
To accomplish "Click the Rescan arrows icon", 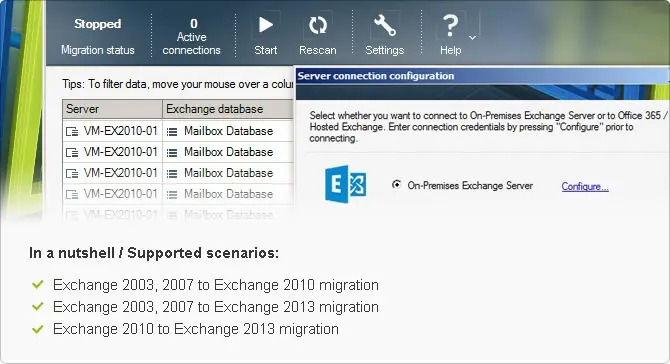I will tap(318, 25).
